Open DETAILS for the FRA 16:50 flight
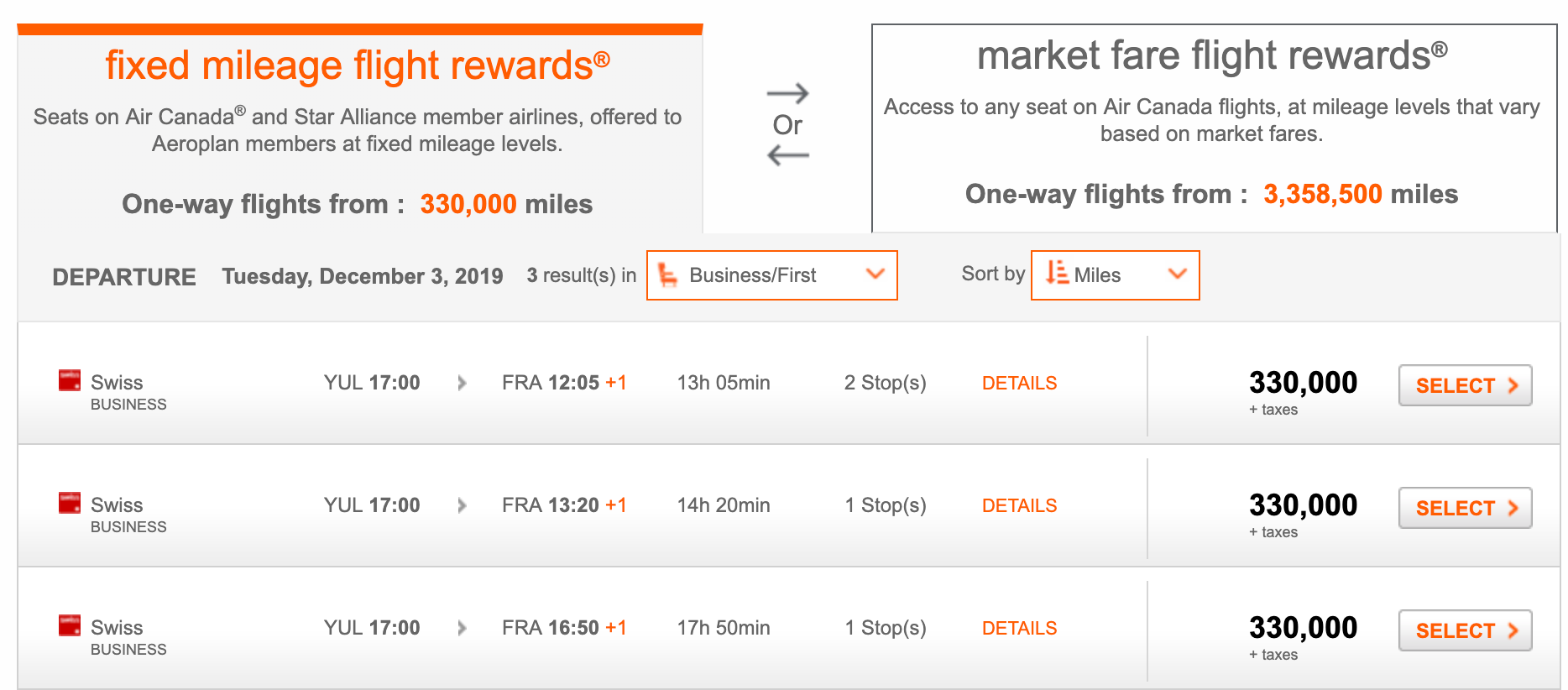This screenshot has height=690, width=1568. click(1019, 629)
